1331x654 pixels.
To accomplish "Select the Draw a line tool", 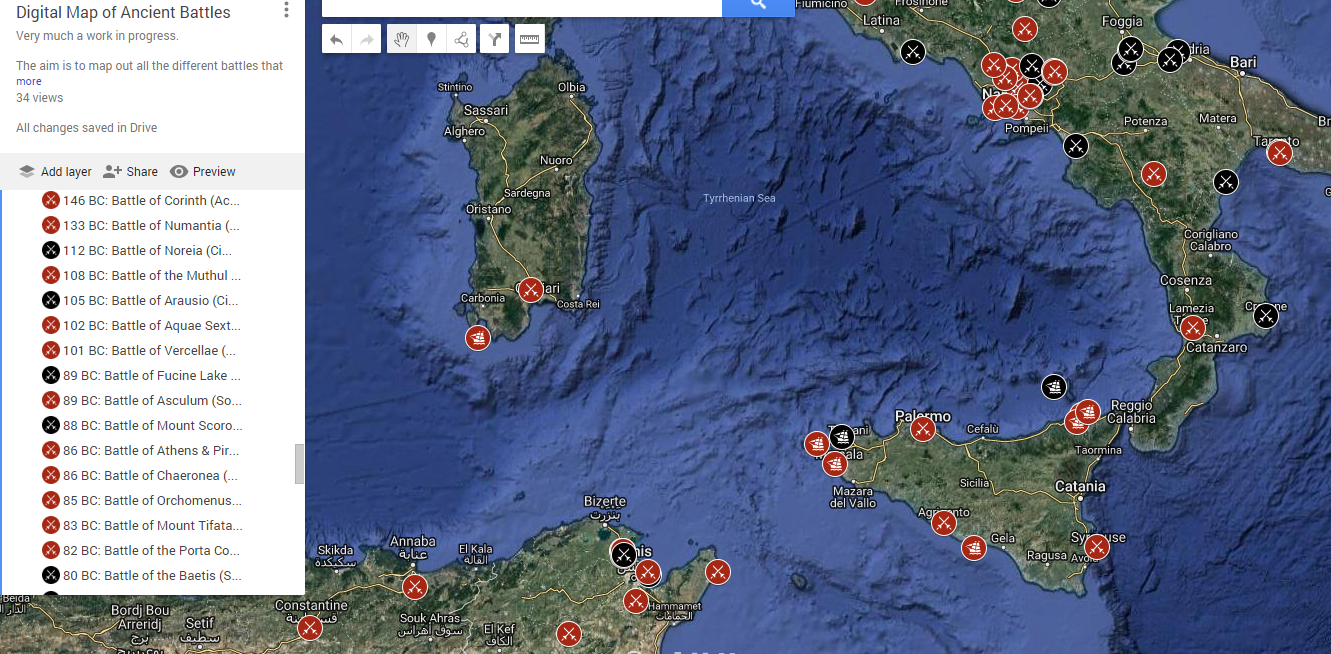I will click(x=461, y=39).
